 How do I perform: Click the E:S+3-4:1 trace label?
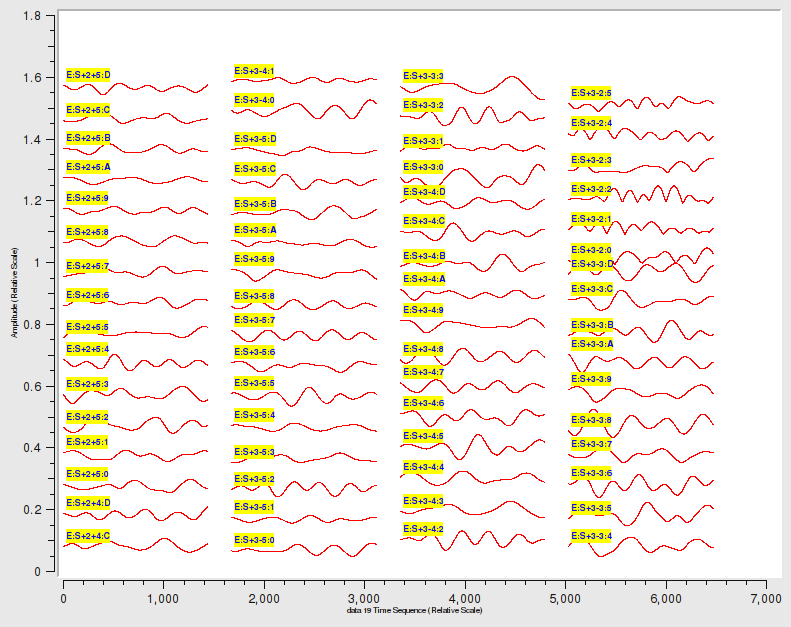(x=254, y=71)
